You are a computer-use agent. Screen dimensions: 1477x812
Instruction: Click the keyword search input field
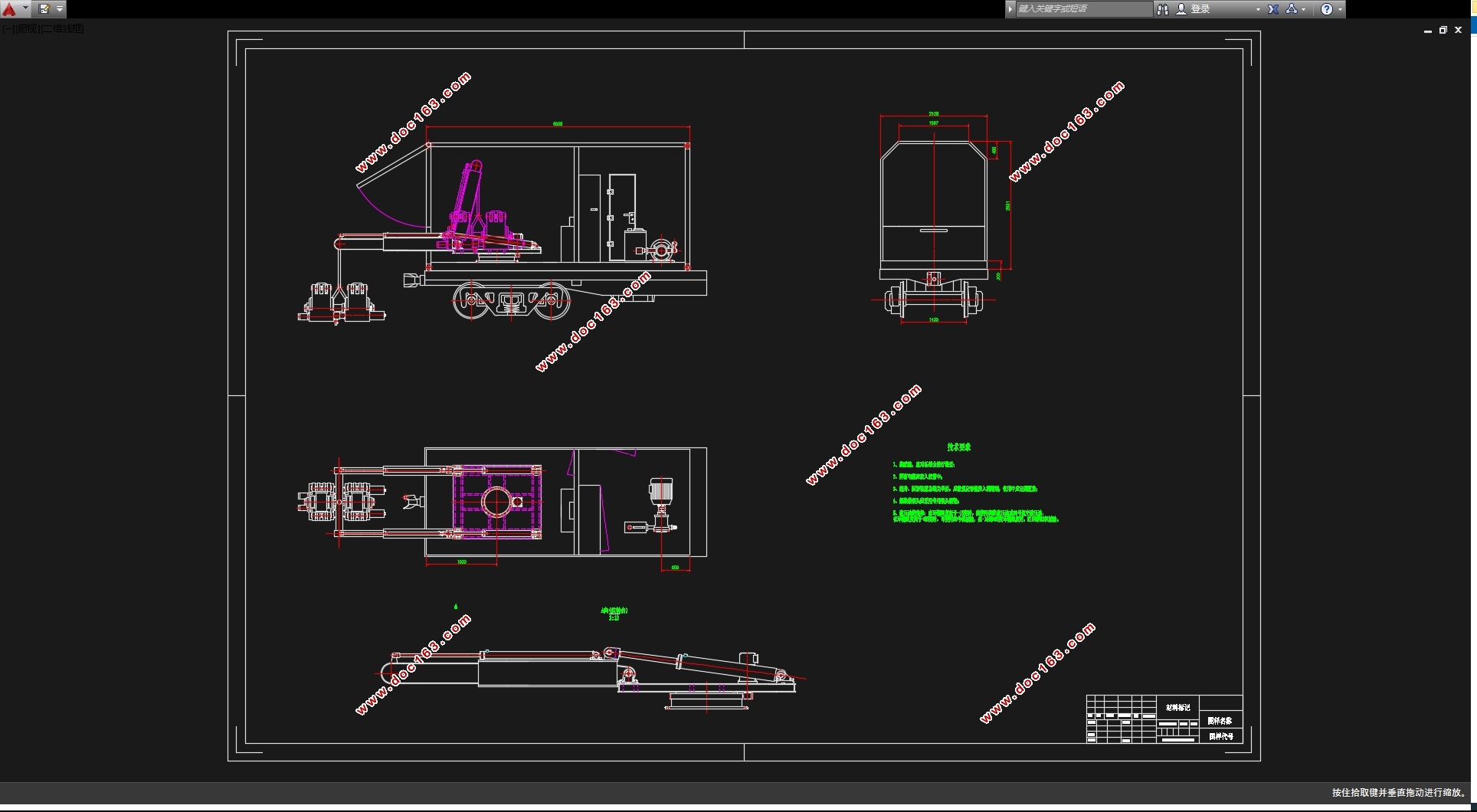1083,9
